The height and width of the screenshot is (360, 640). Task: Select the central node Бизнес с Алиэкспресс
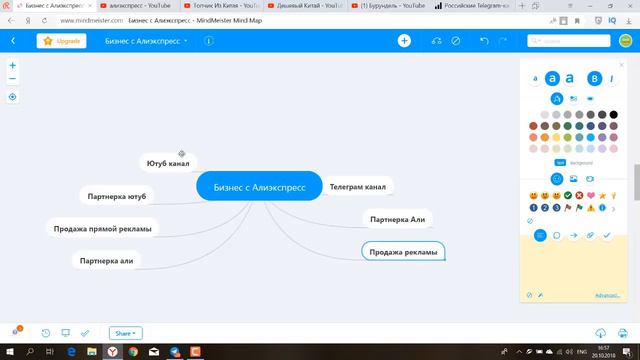[259, 187]
